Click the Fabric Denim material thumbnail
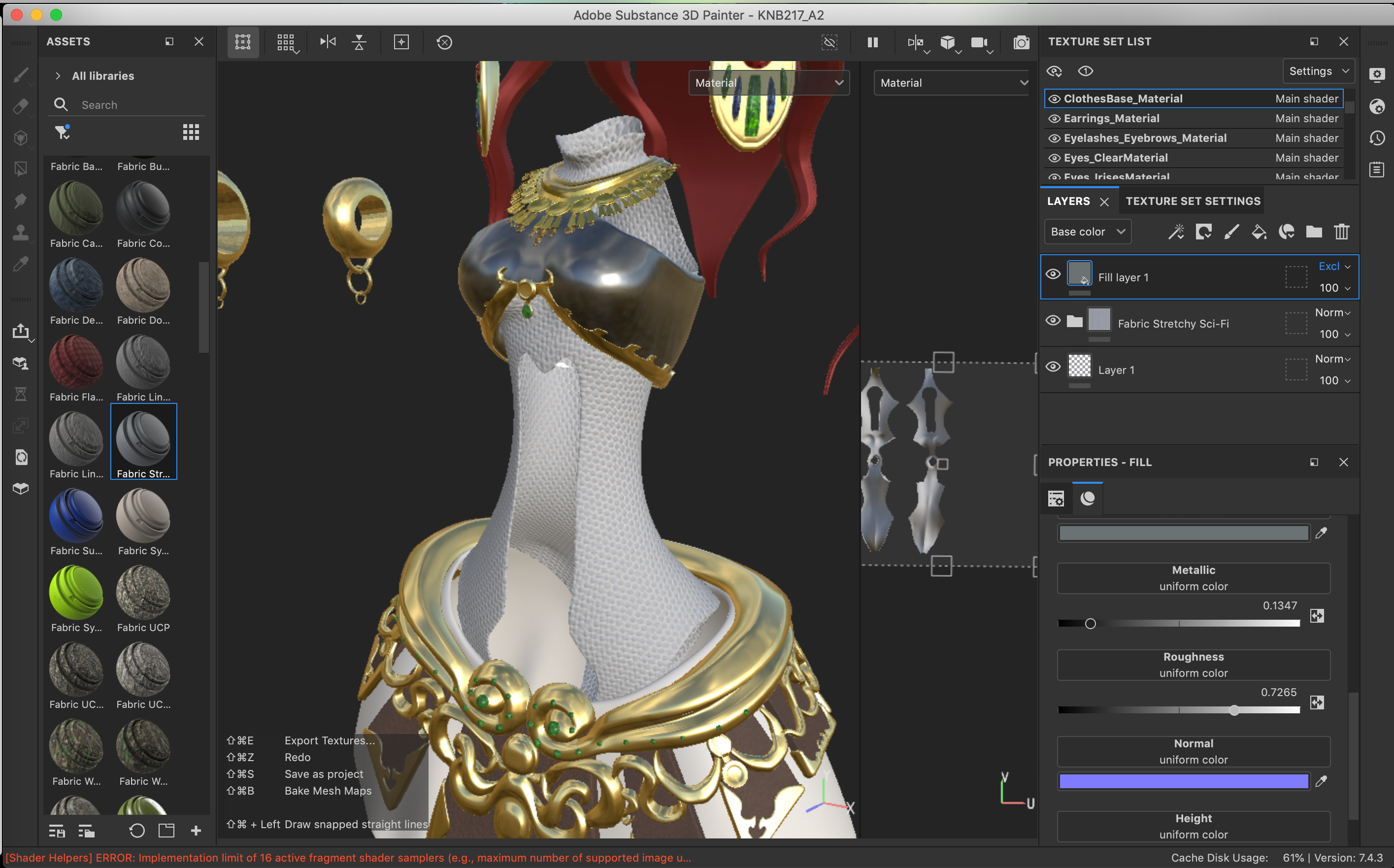This screenshot has height=868, width=1394. click(x=76, y=285)
